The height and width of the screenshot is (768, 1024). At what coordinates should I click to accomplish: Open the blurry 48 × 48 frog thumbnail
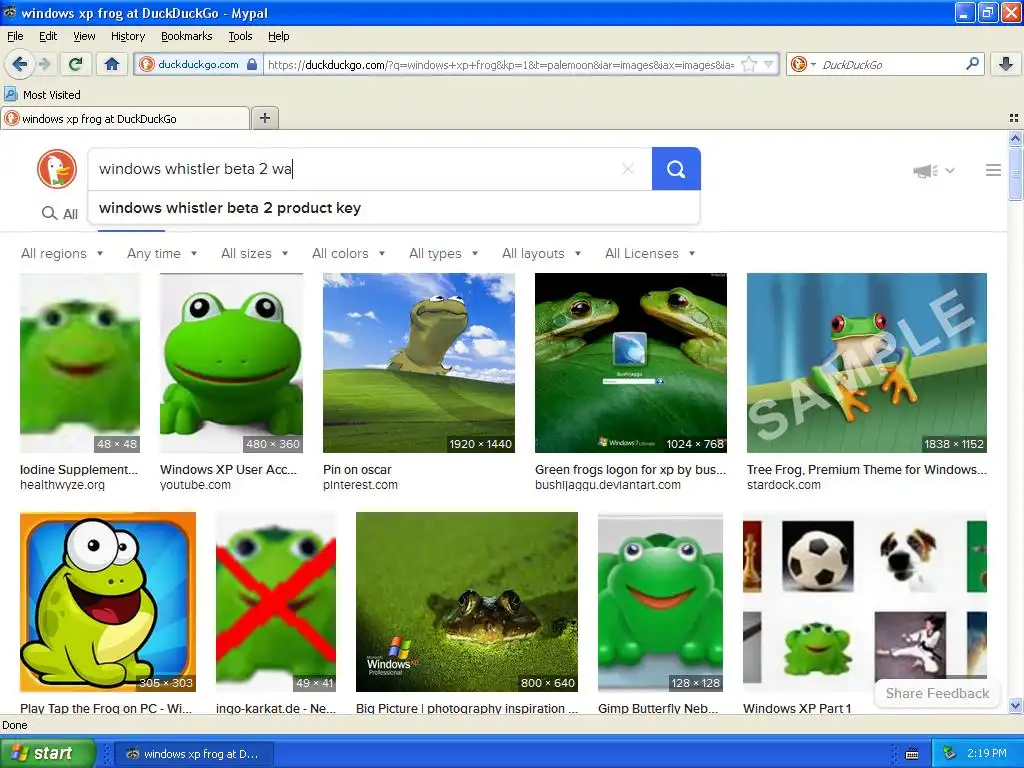pos(80,362)
